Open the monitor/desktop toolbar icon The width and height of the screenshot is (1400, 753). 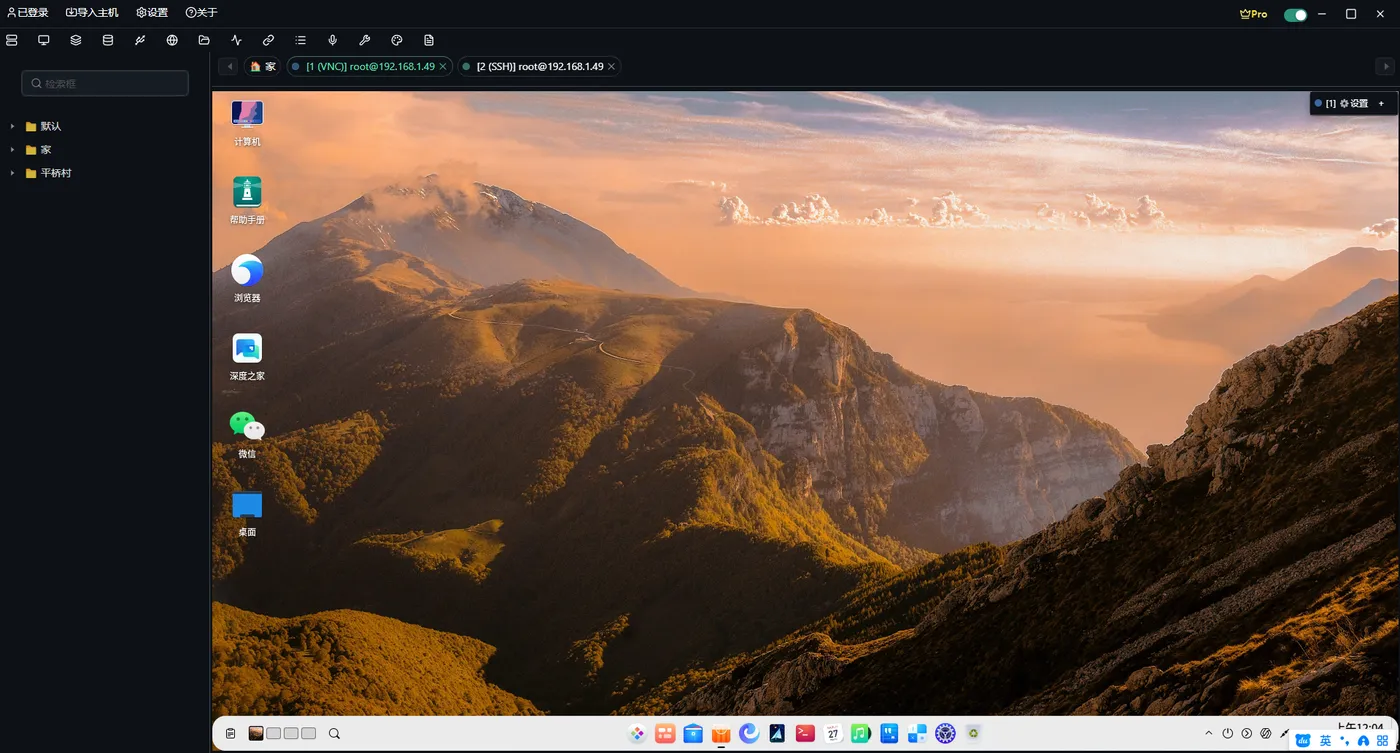44,40
